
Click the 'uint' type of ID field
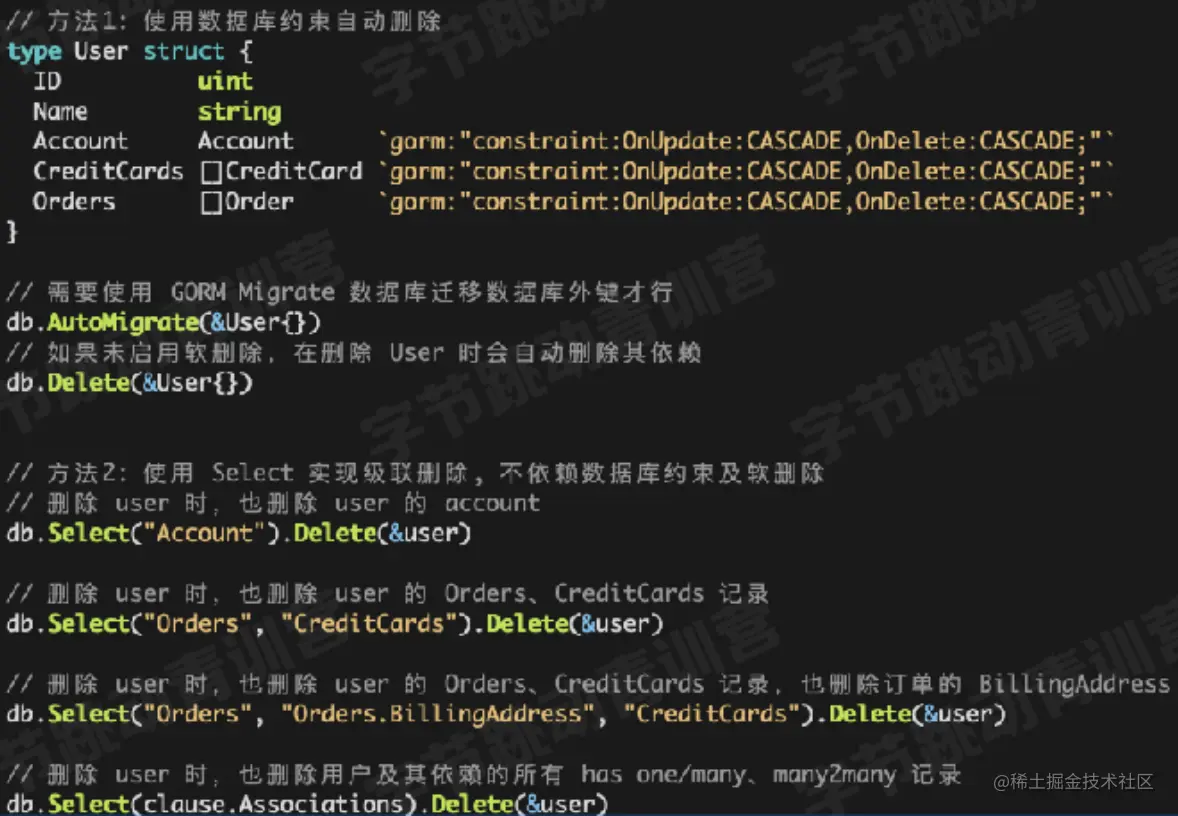[x=225, y=81]
